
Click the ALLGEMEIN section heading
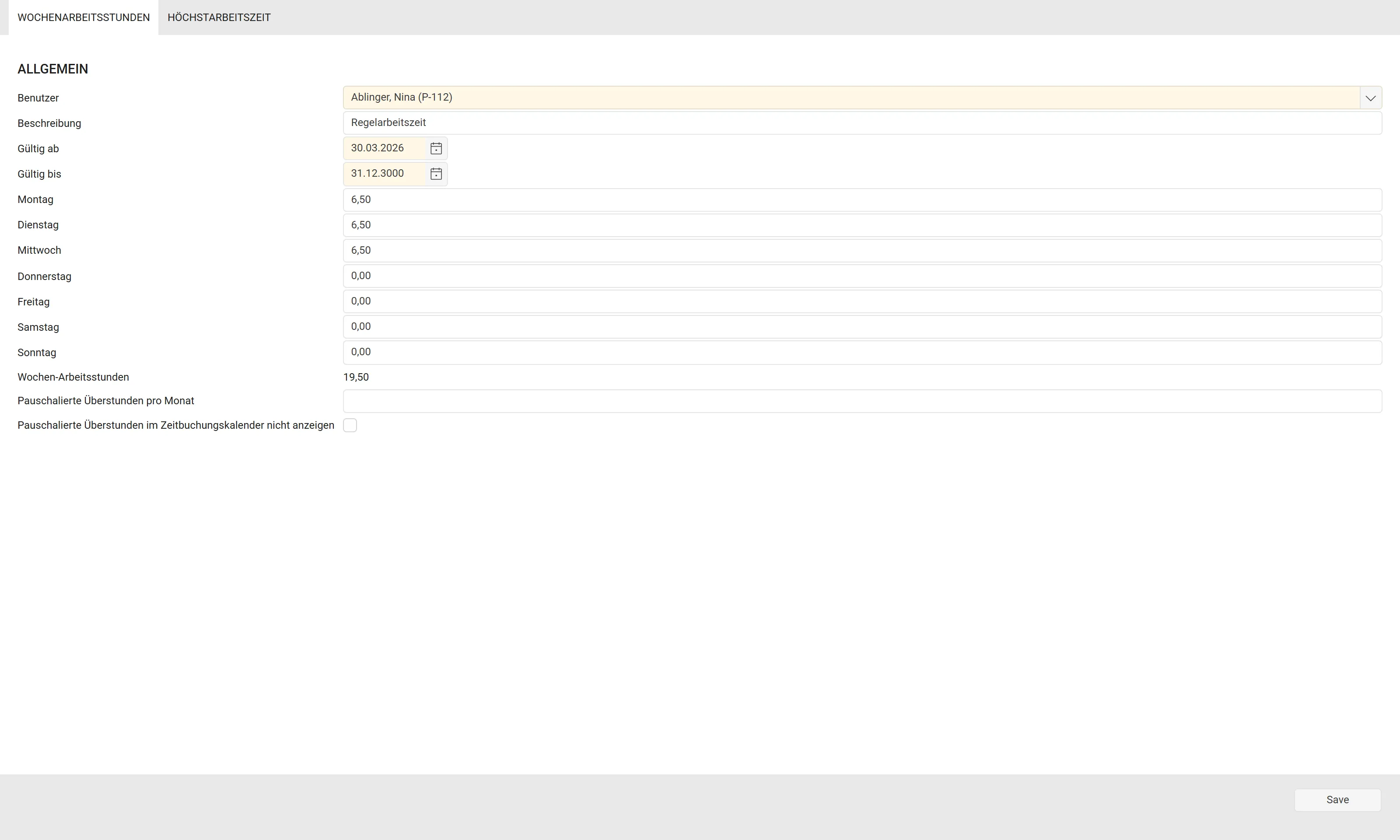(x=52, y=69)
